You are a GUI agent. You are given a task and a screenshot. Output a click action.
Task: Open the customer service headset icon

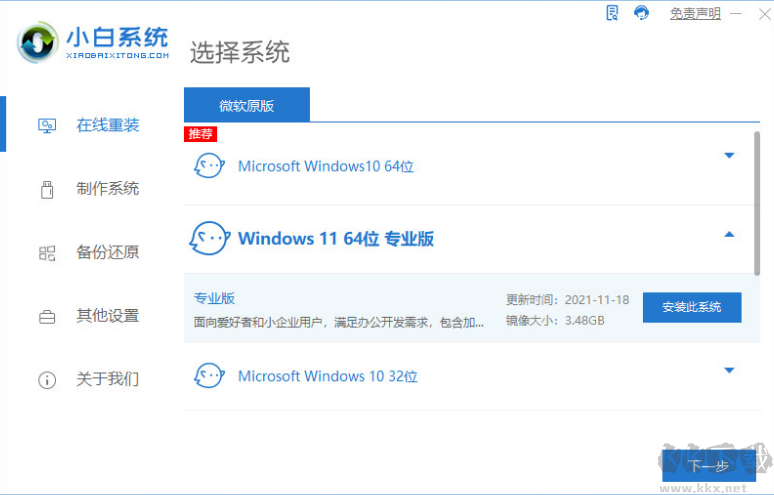click(x=641, y=12)
